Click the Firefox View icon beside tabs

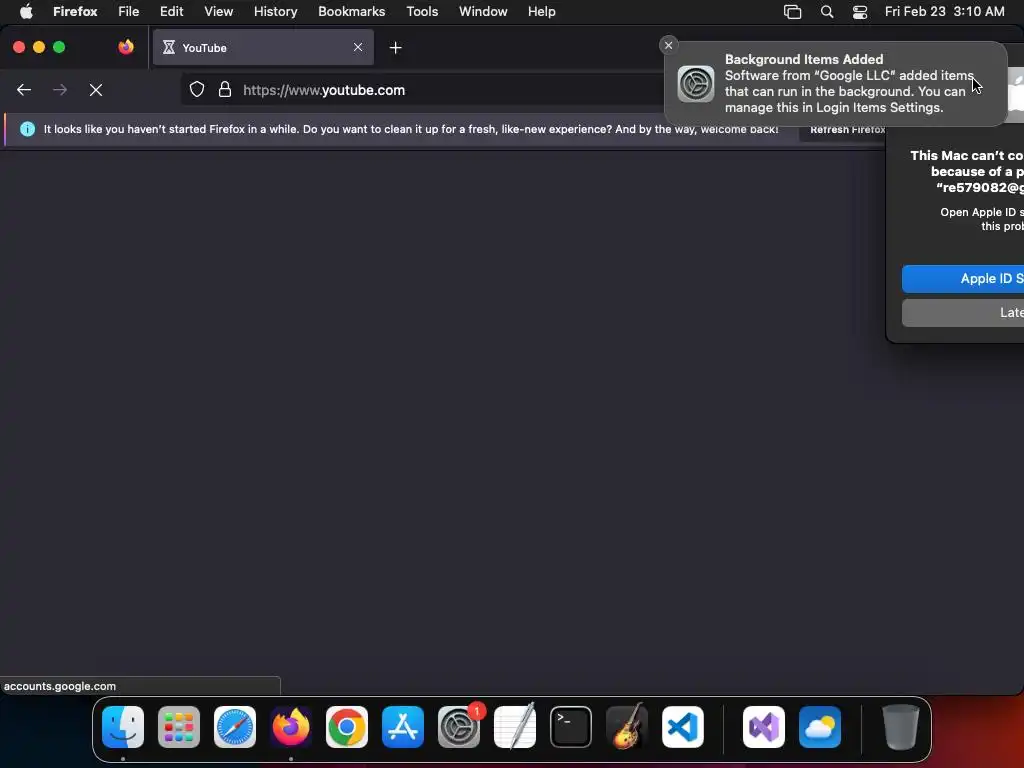[126, 47]
